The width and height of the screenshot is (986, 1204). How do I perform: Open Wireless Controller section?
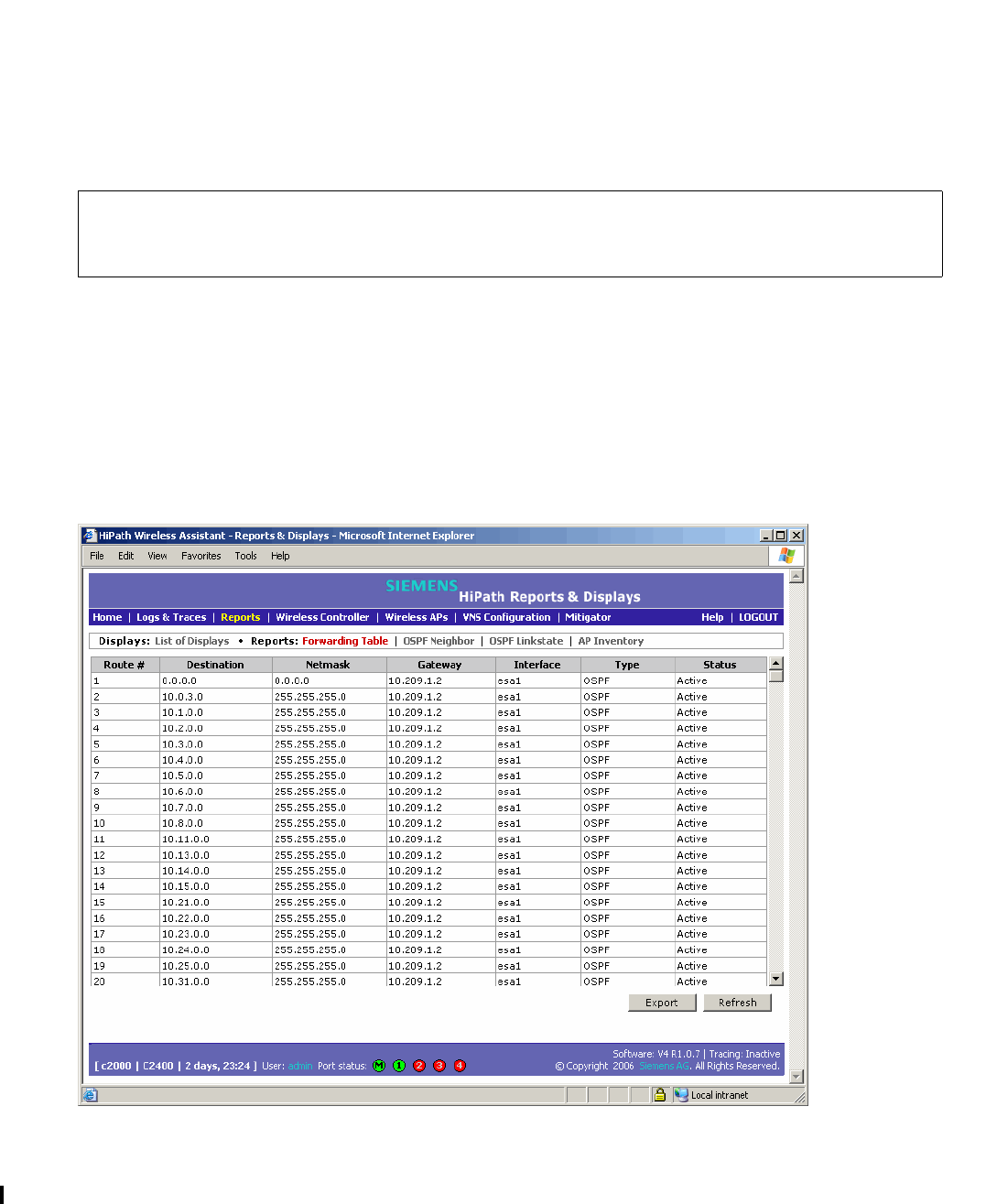pyautogui.click(x=322, y=617)
